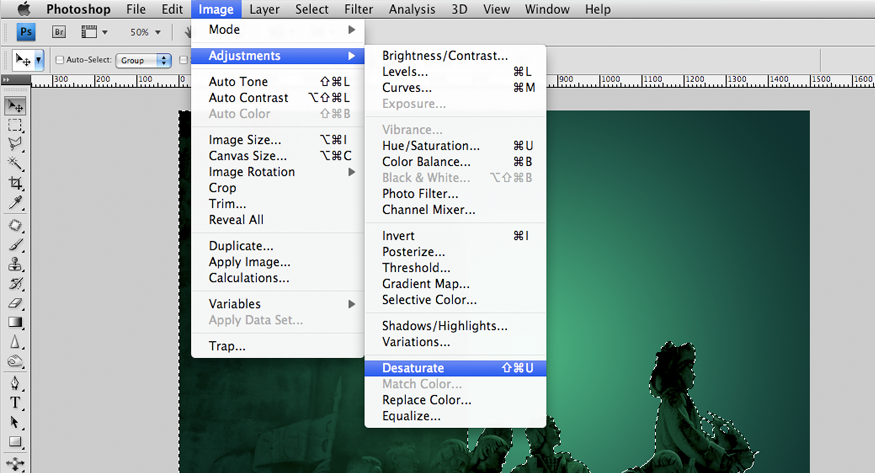This screenshot has width=875, height=473.
Task: Open the Select menu
Action: pyautogui.click(x=311, y=9)
